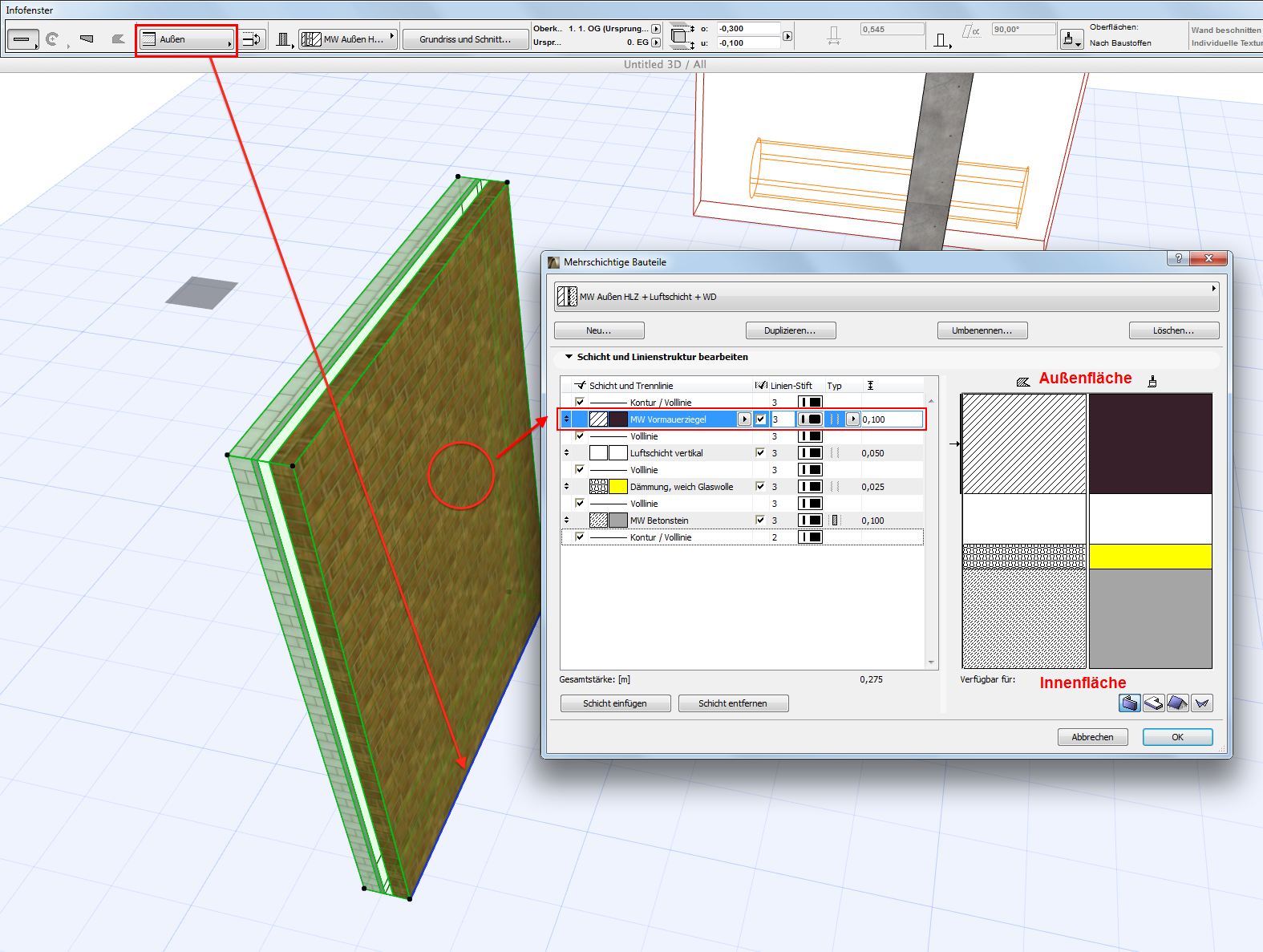Click the yellow Dämmung color swatch
1263x952 pixels.
click(x=617, y=487)
